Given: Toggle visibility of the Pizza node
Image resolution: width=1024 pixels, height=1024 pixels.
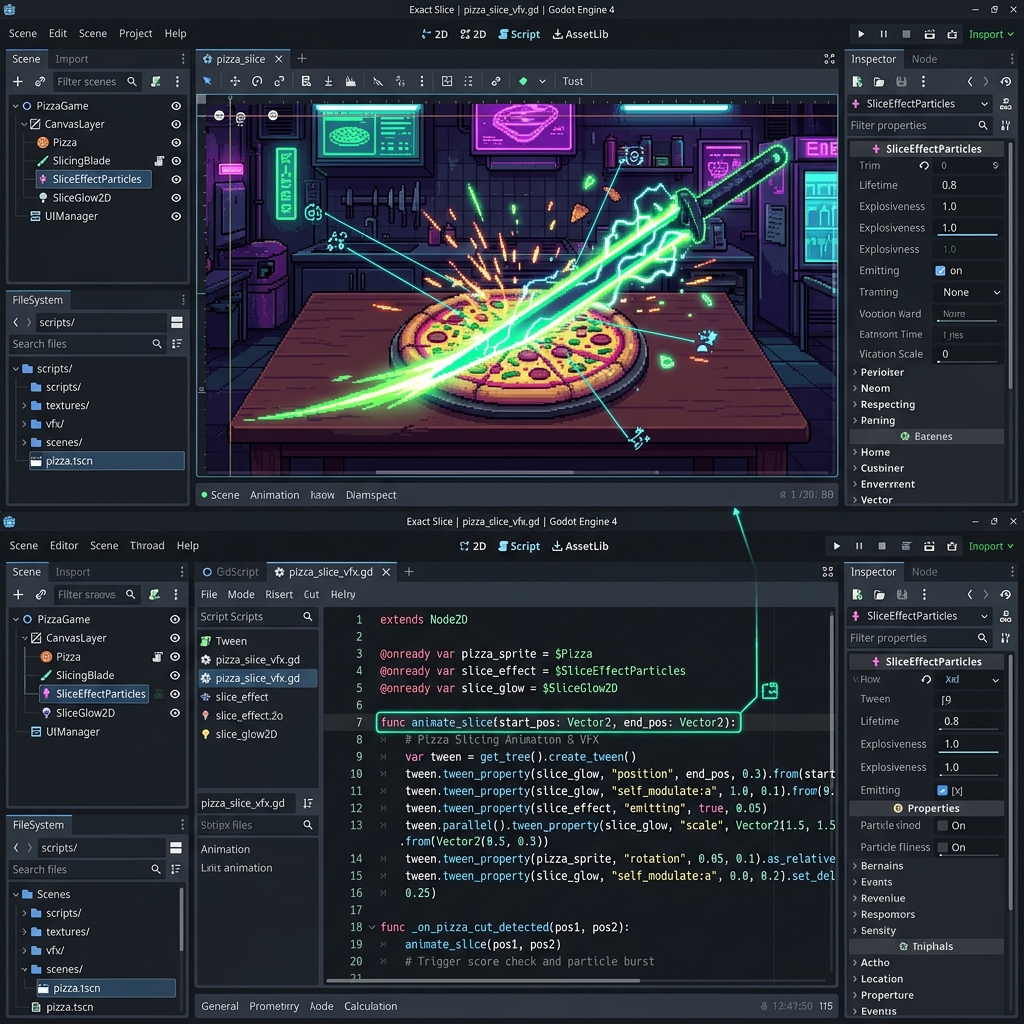Looking at the screenshot, I should click(x=176, y=143).
